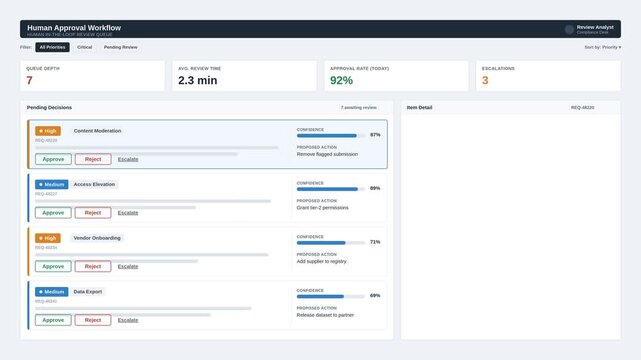
Task: Click the High badge on Vendor Onboarding
Action: click(x=48, y=238)
